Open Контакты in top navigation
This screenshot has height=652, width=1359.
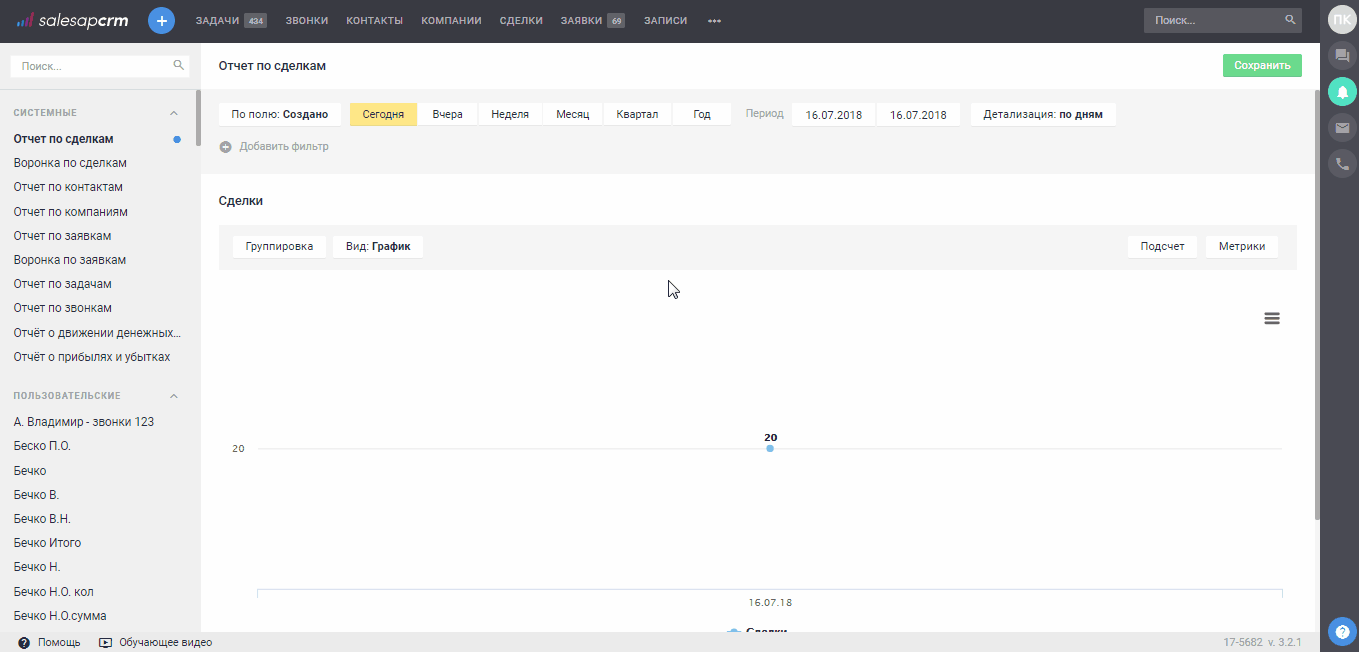pyautogui.click(x=374, y=20)
